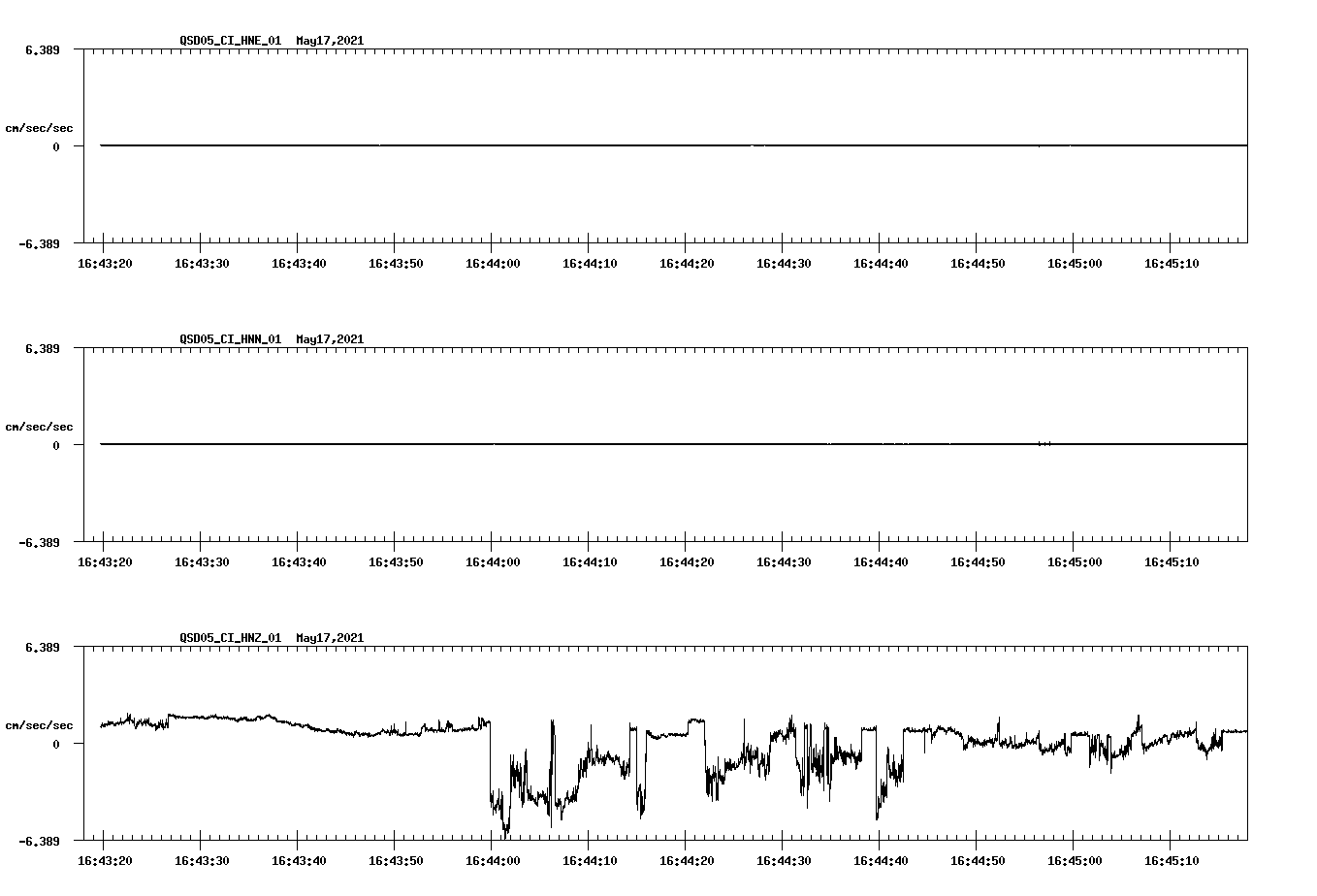This screenshot has width=1317, height=896.
Task: Click the zero amplitude label on HNN plot
Action: 54,446
